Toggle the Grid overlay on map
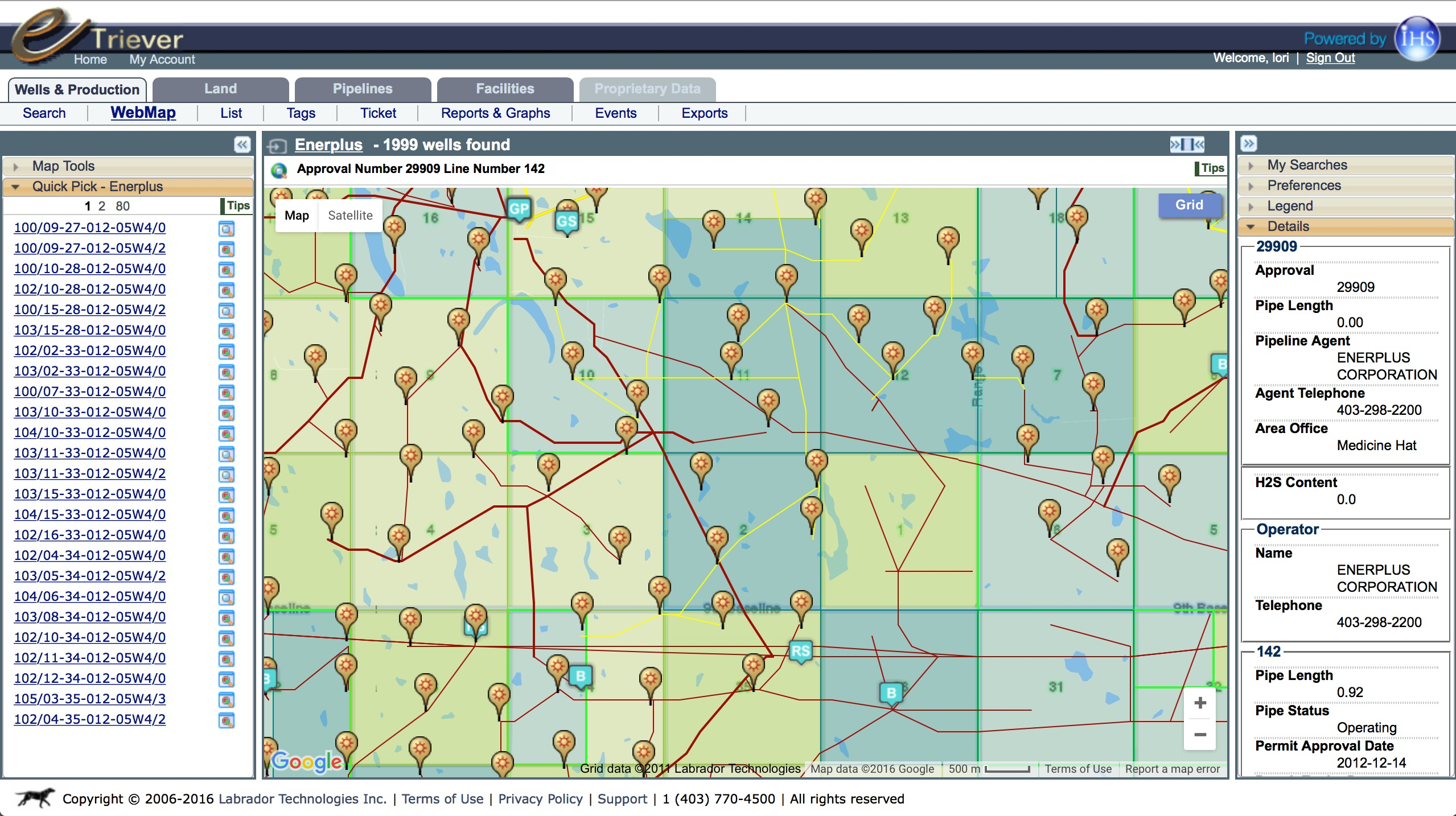The width and height of the screenshot is (1456, 816). pos(1188,205)
